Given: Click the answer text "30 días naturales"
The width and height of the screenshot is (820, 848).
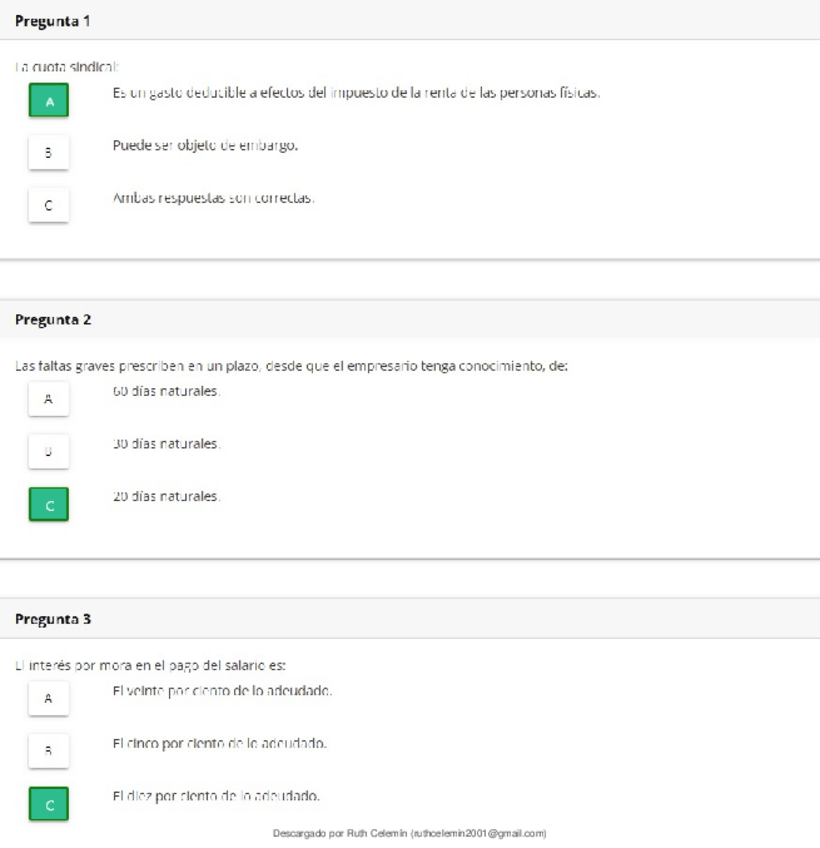Looking at the screenshot, I should [167, 443].
